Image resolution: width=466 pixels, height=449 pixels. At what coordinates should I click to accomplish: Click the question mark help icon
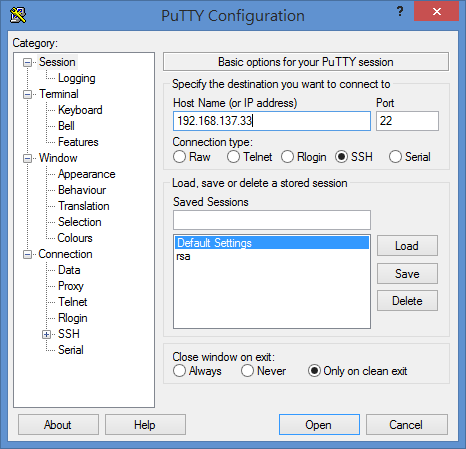click(400, 12)
